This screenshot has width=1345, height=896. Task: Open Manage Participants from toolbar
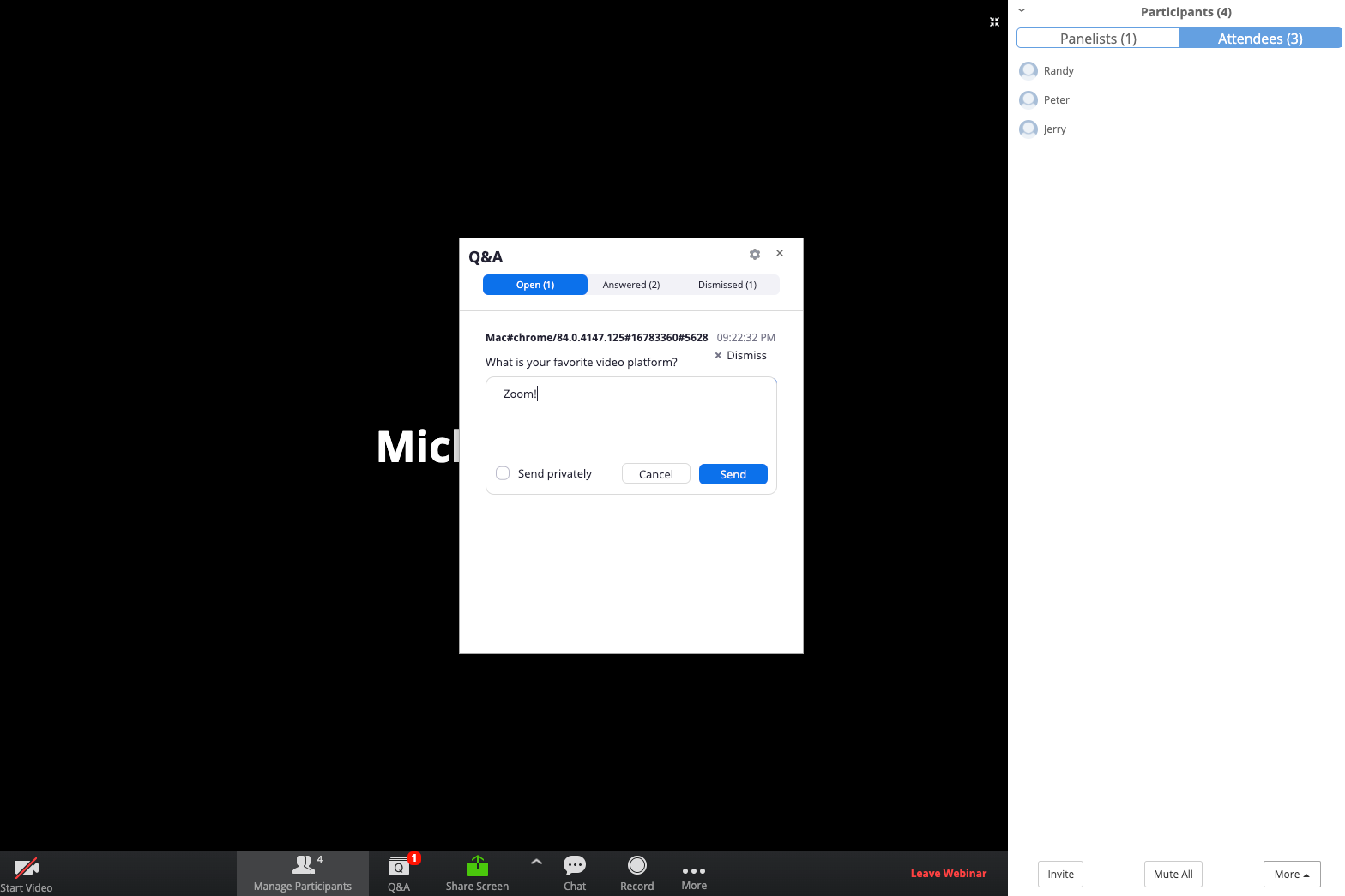pos(303,874)
